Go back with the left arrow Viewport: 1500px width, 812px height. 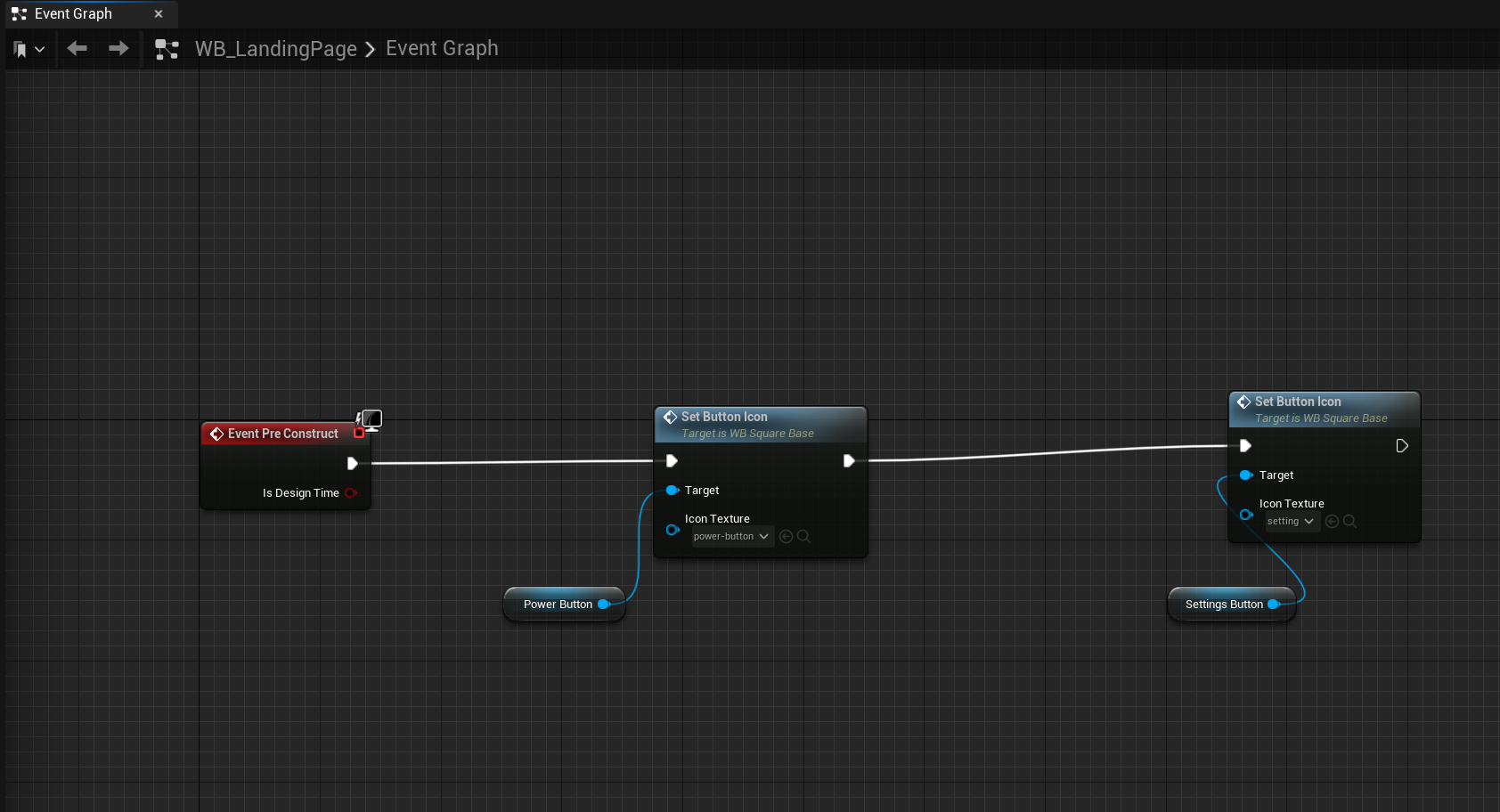click(77, 48)
